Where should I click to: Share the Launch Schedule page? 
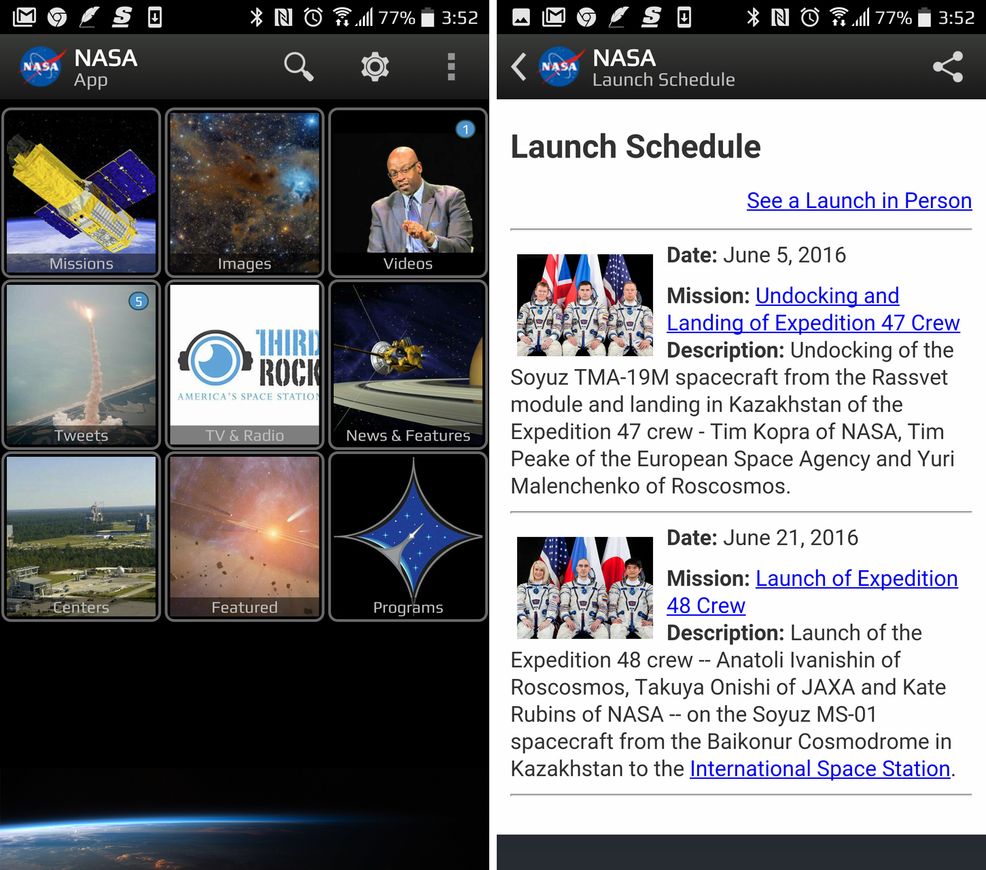click(948, 67)
